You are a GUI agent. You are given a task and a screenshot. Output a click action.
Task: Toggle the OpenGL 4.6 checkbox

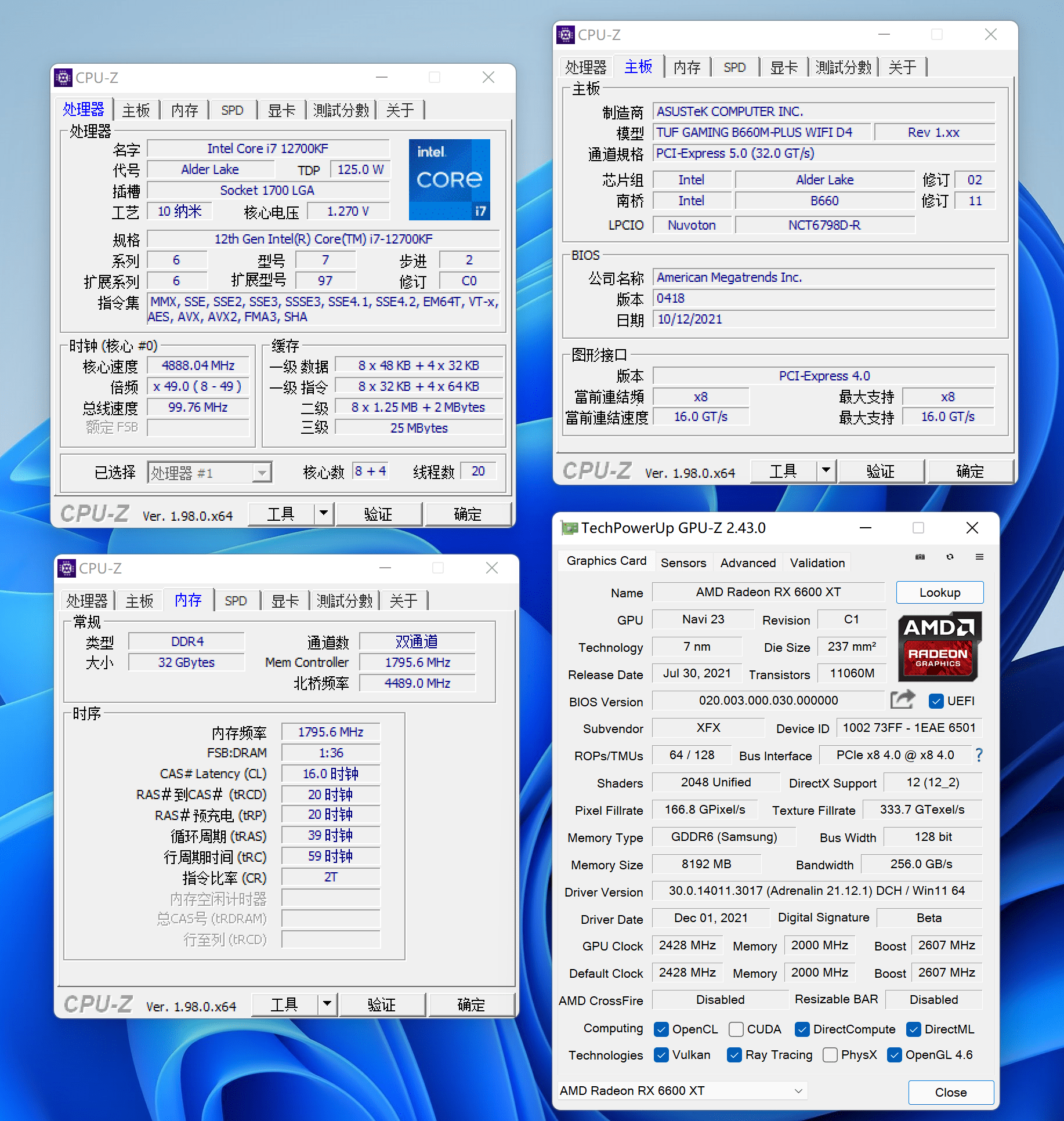pyautogui.click(x=894, y=1055)
